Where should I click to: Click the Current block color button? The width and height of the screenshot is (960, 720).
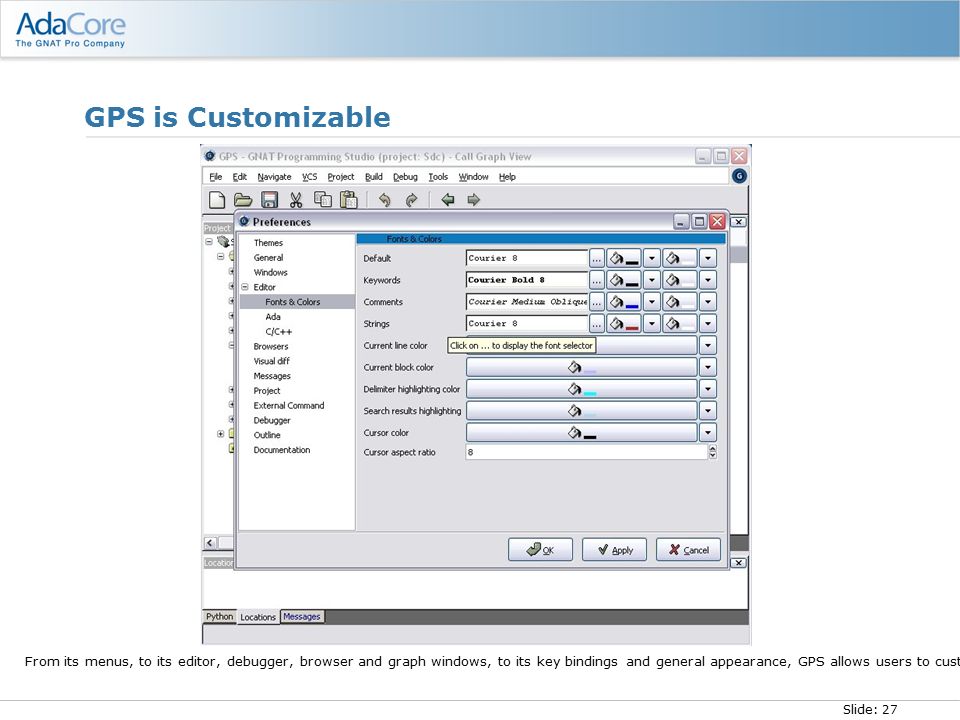coord(582,367)
